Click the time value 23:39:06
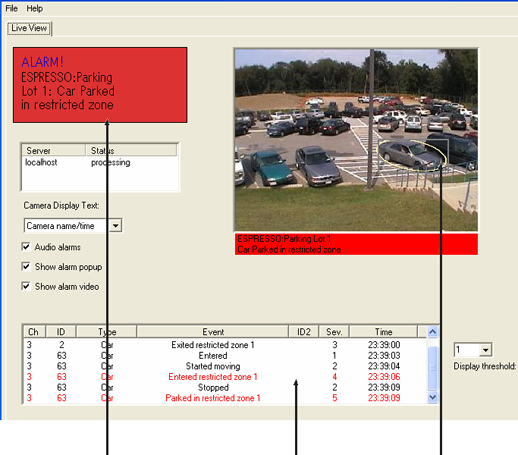 [x=384, y=377]
